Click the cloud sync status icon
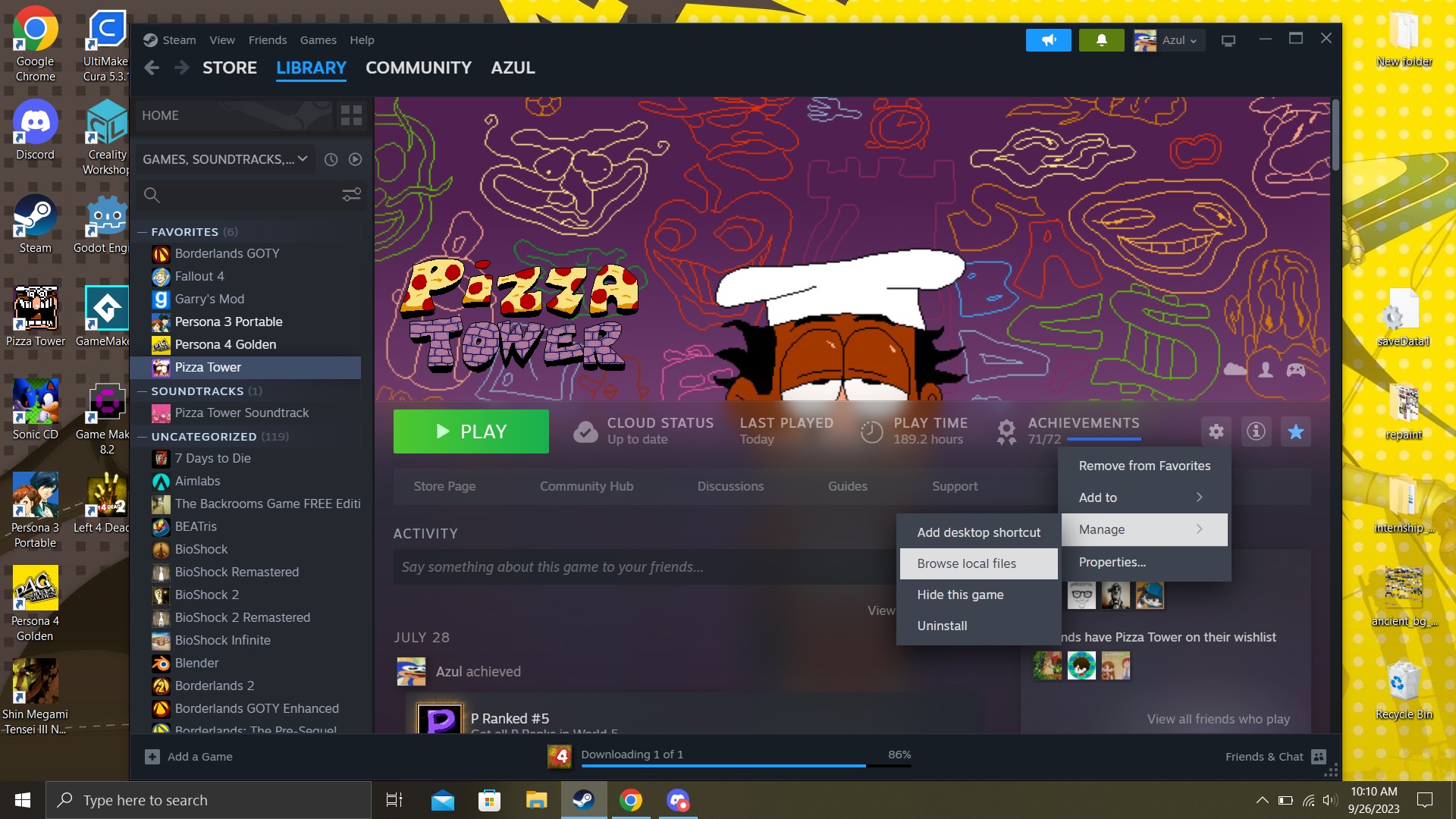Screen dimensions: 1456x819 click(585, 431)
